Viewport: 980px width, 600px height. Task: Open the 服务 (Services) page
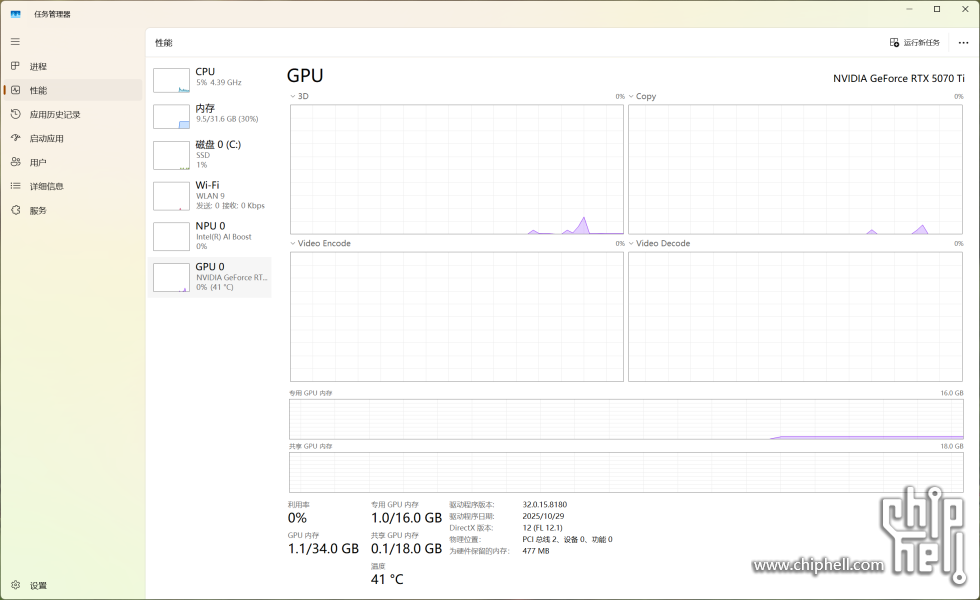37,211
